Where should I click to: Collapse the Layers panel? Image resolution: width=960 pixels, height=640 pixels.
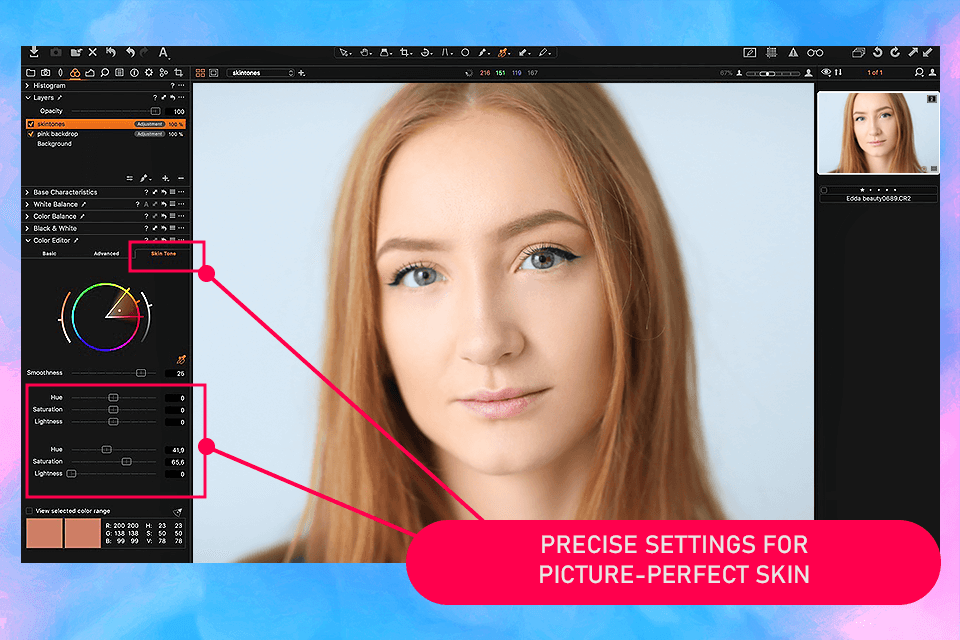[28, 97]
